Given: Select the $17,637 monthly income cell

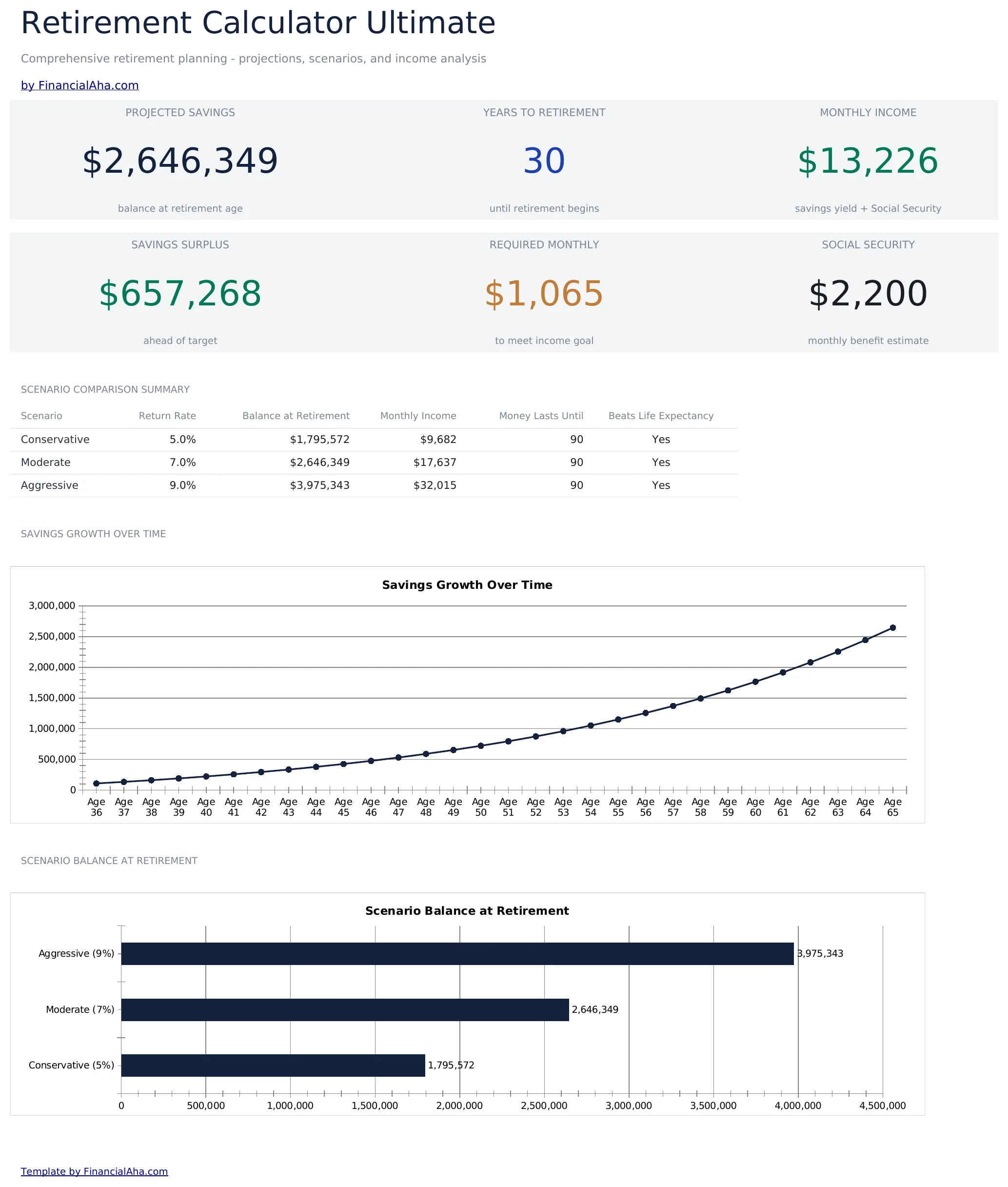Looking at the screenshot, I should [435, 462].
